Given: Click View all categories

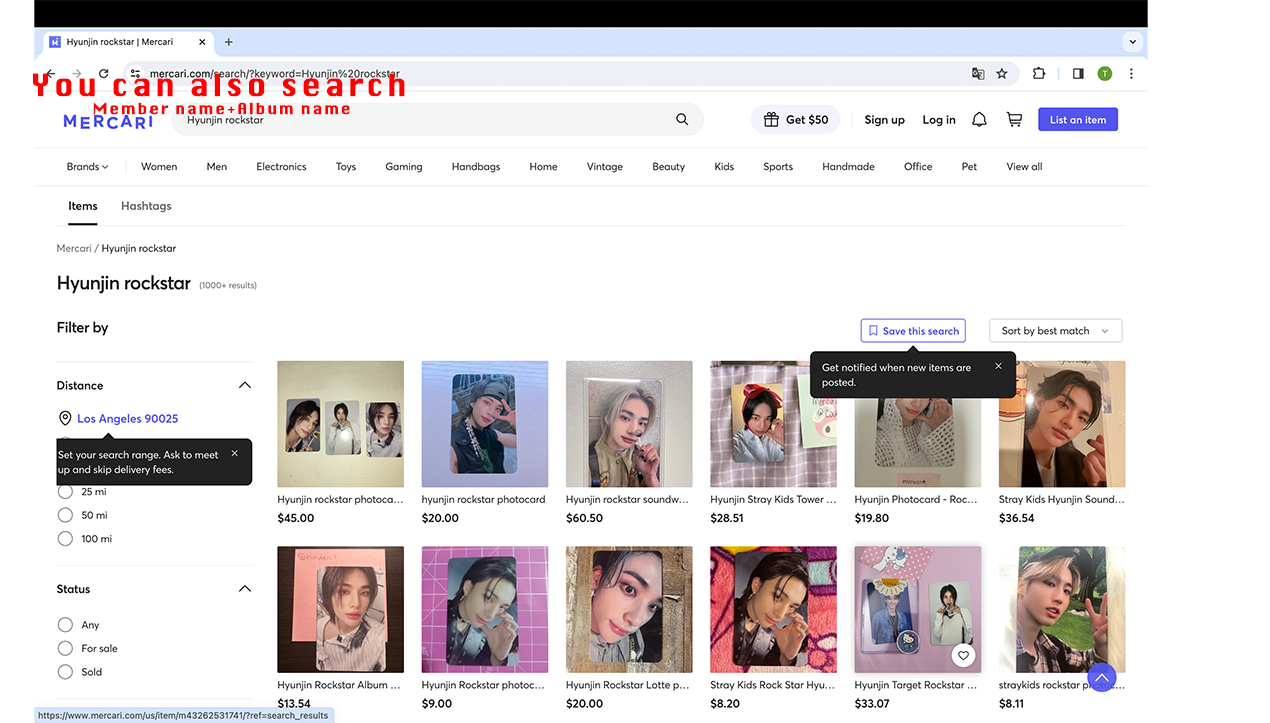Looking at the screenshot, I should tap(1024, 167).
